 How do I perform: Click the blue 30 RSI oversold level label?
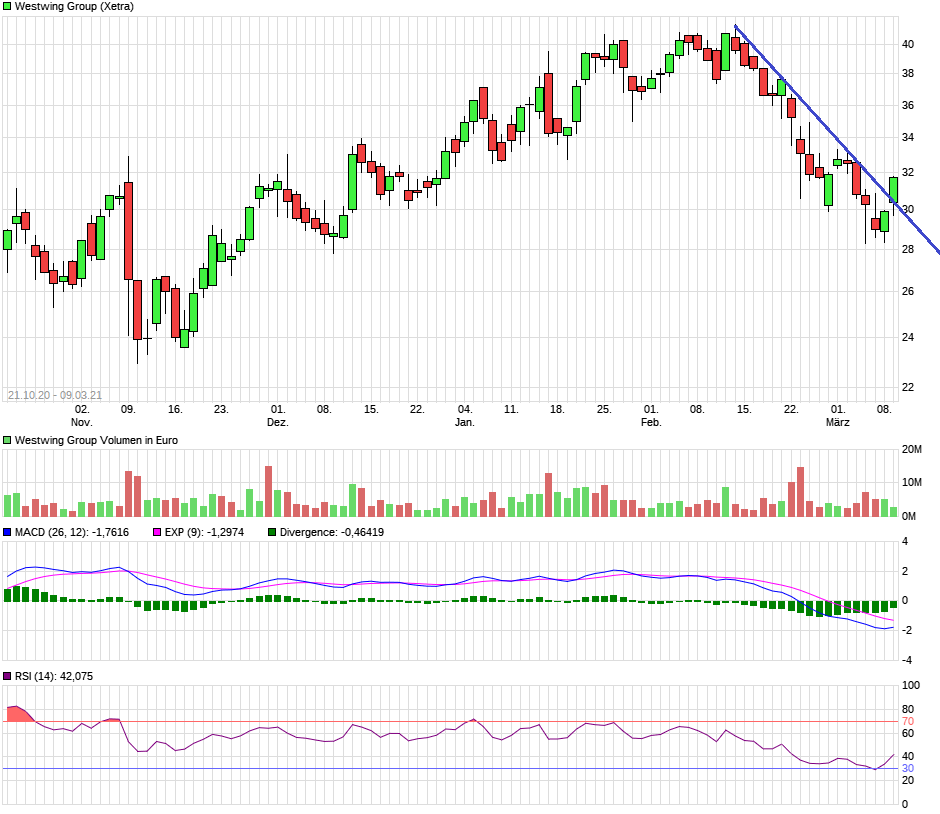[x=910, y=769]
